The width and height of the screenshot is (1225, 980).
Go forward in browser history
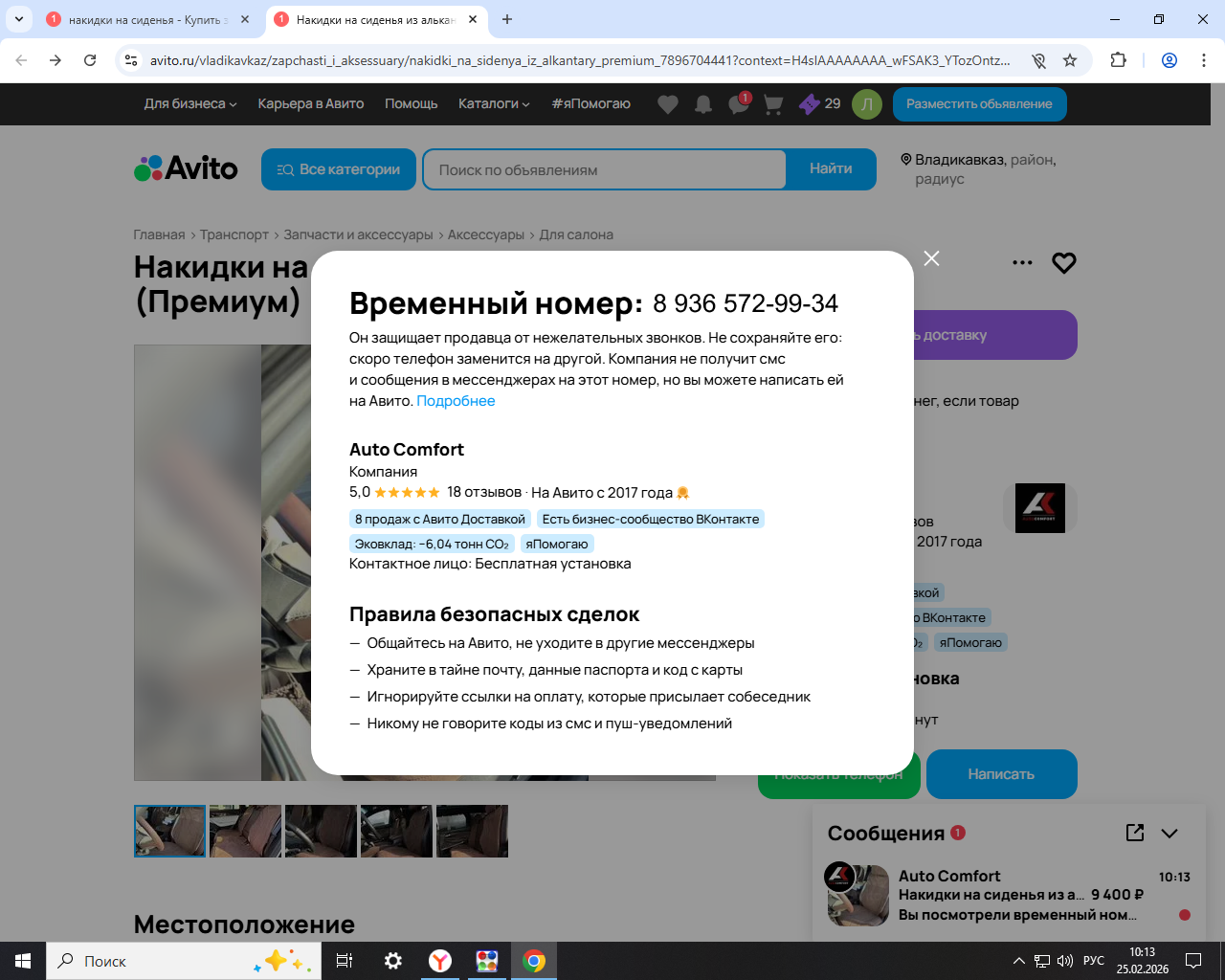[x=56, y=60]
